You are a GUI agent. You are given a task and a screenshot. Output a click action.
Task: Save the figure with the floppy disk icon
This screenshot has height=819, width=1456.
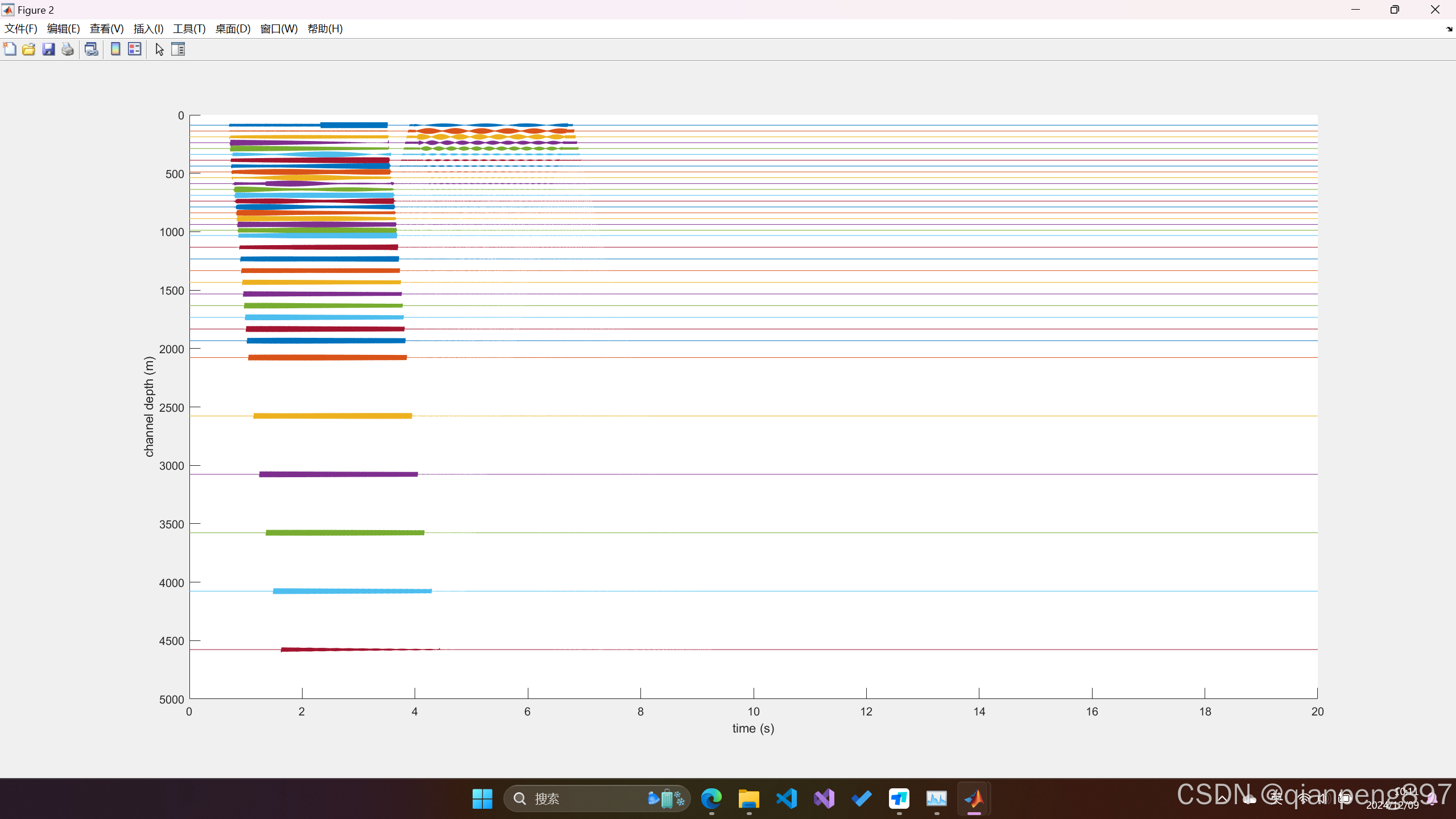click(x=48, y=49)
